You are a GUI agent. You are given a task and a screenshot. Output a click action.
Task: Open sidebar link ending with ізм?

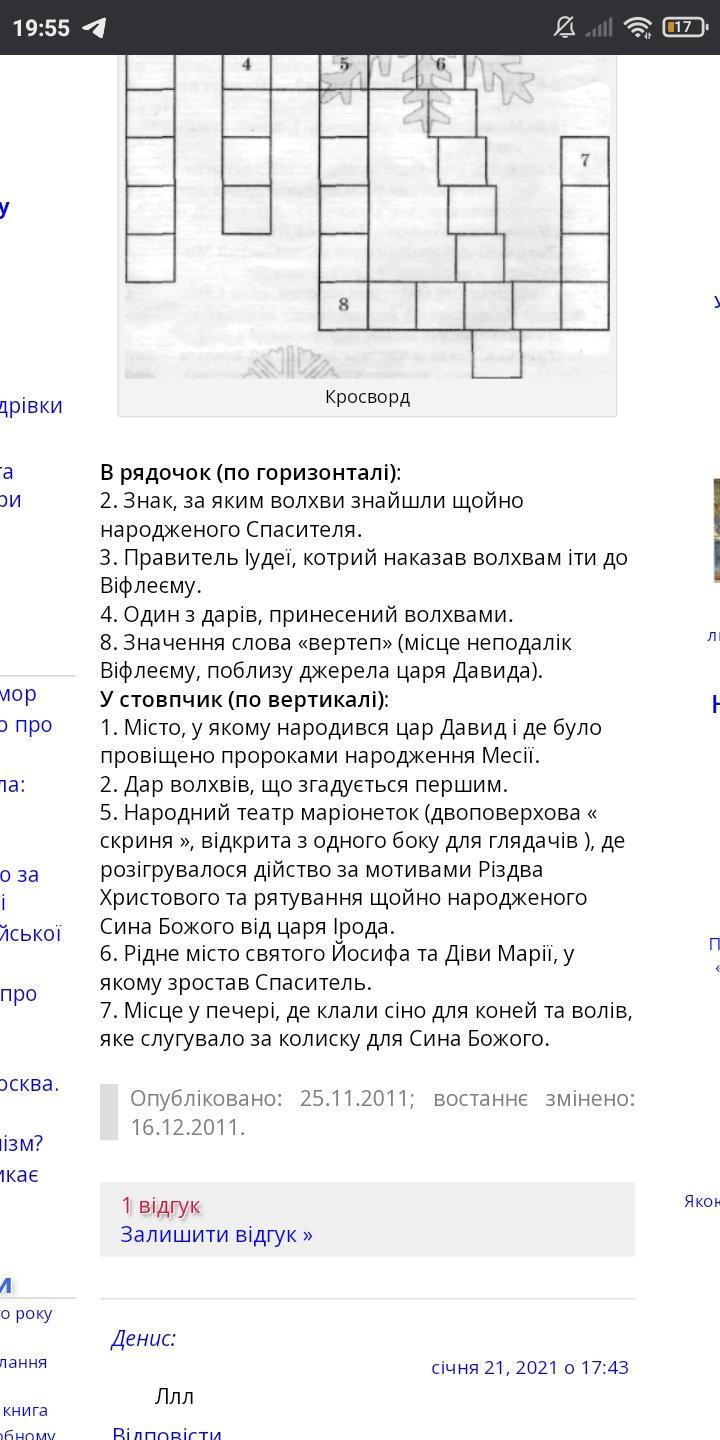[21, 1143]
